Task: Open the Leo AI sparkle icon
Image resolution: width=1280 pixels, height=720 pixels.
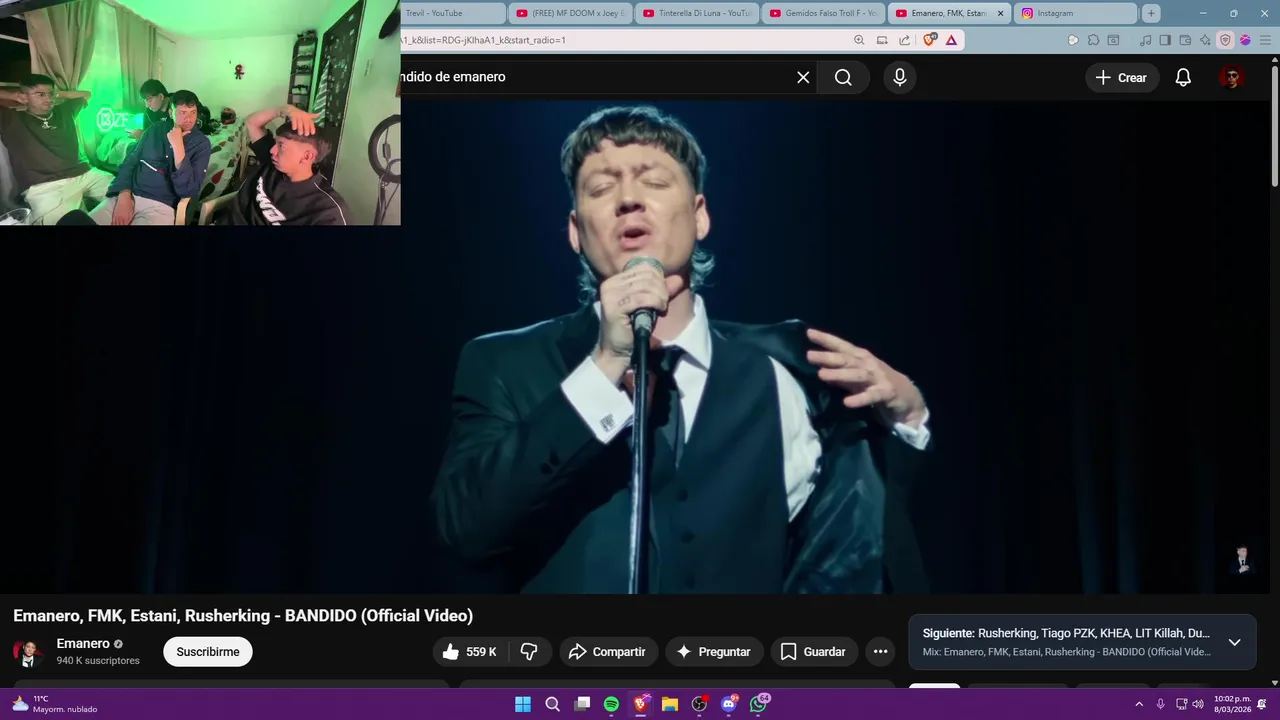Action: [1205, 40]
